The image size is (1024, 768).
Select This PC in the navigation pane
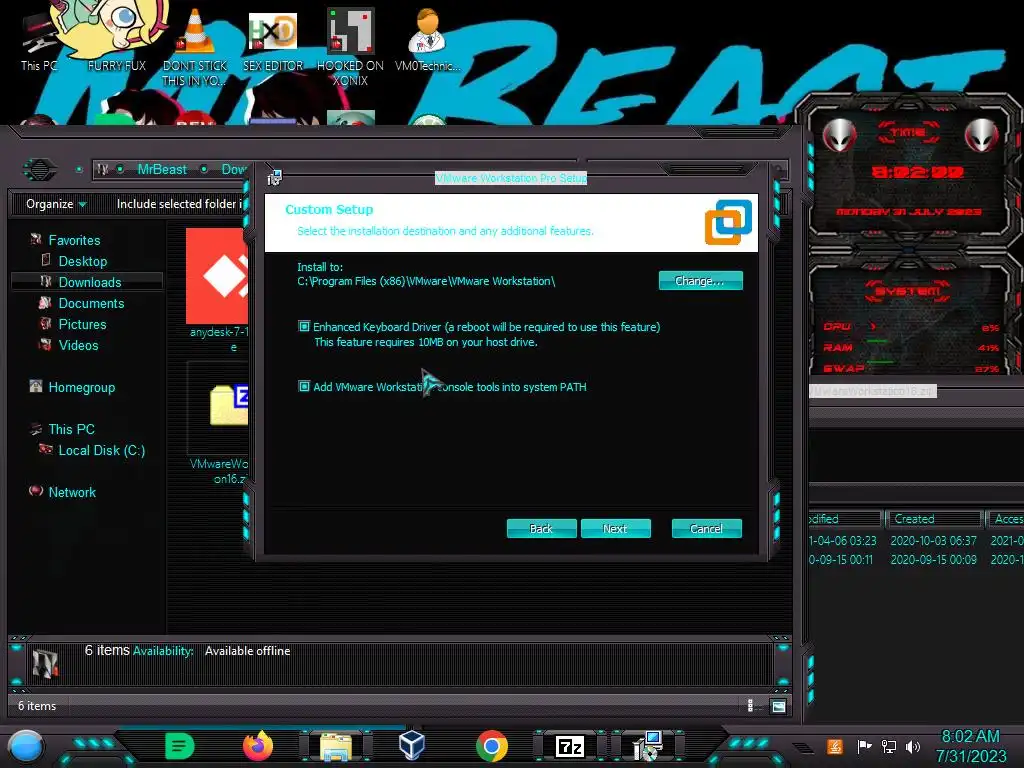(71, 429)
